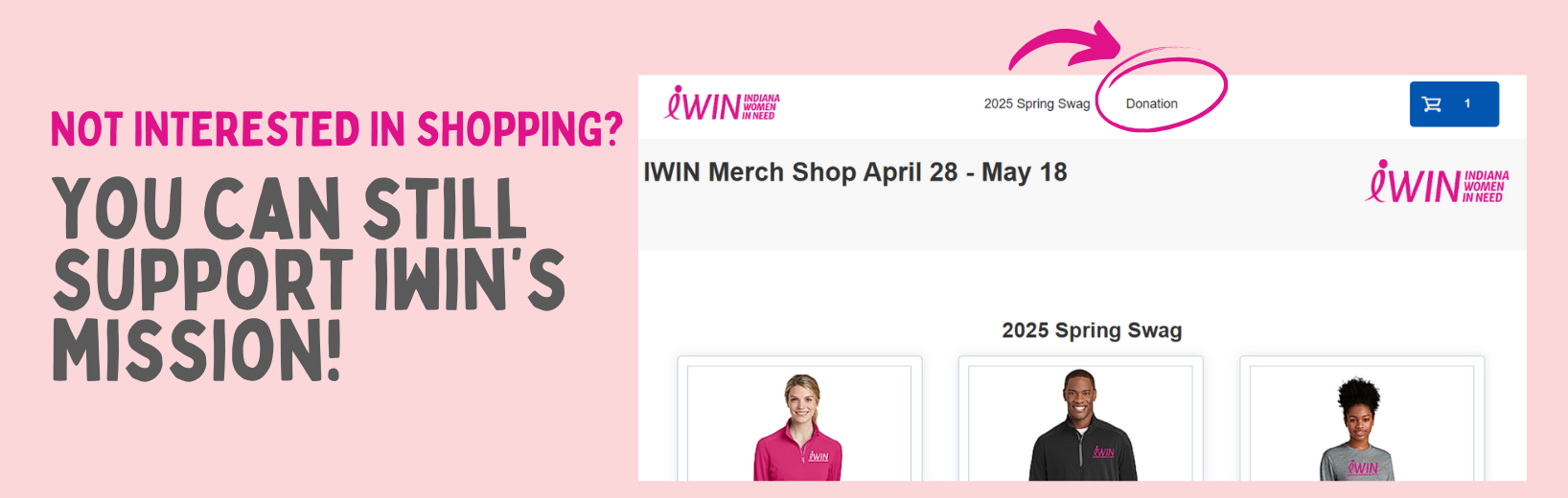Open the shopping cart button
Image resolution: width=1568 pixels, height=498 pixels.
tap(1454, 104)
